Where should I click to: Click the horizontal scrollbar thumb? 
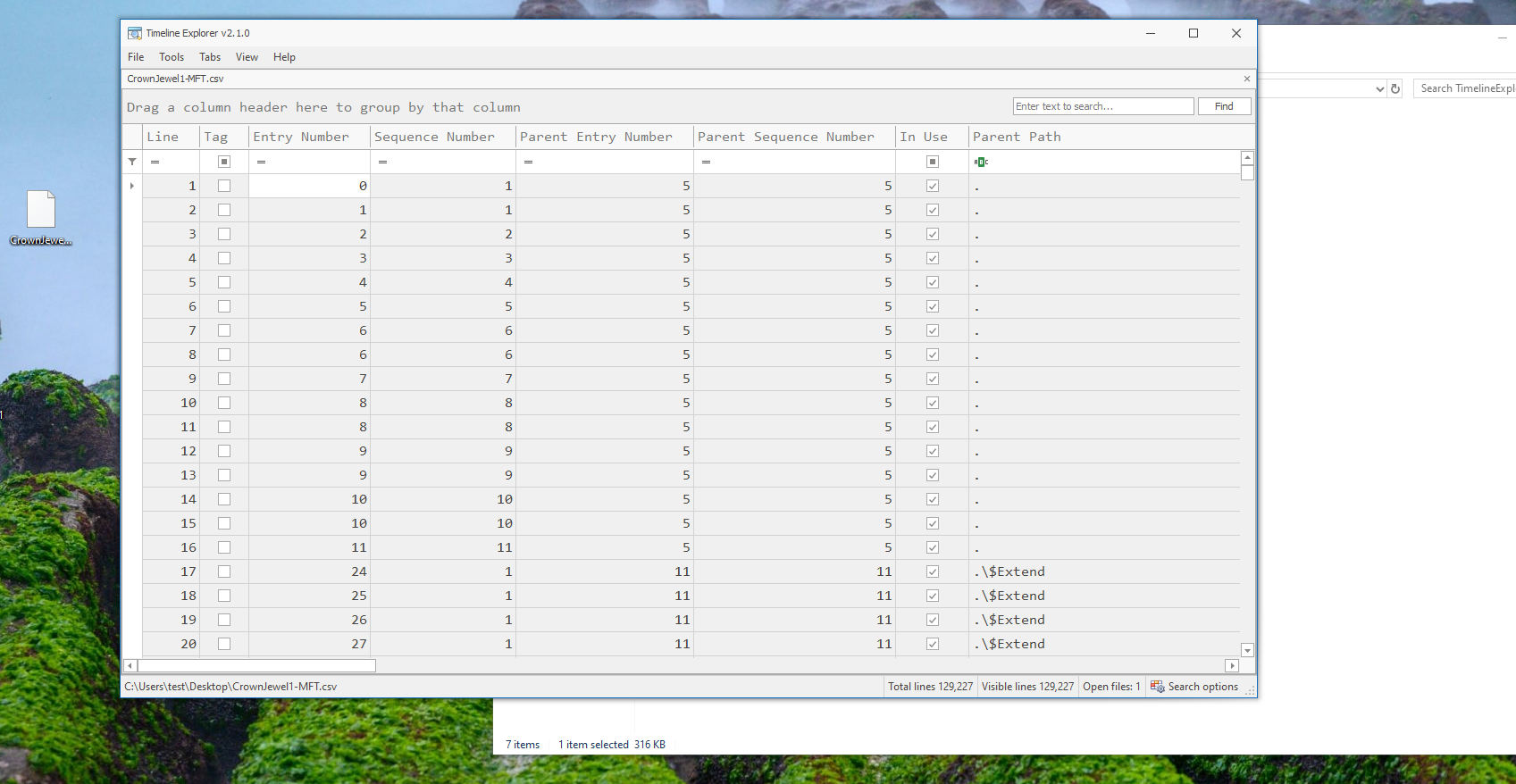[x=256, y=665]
